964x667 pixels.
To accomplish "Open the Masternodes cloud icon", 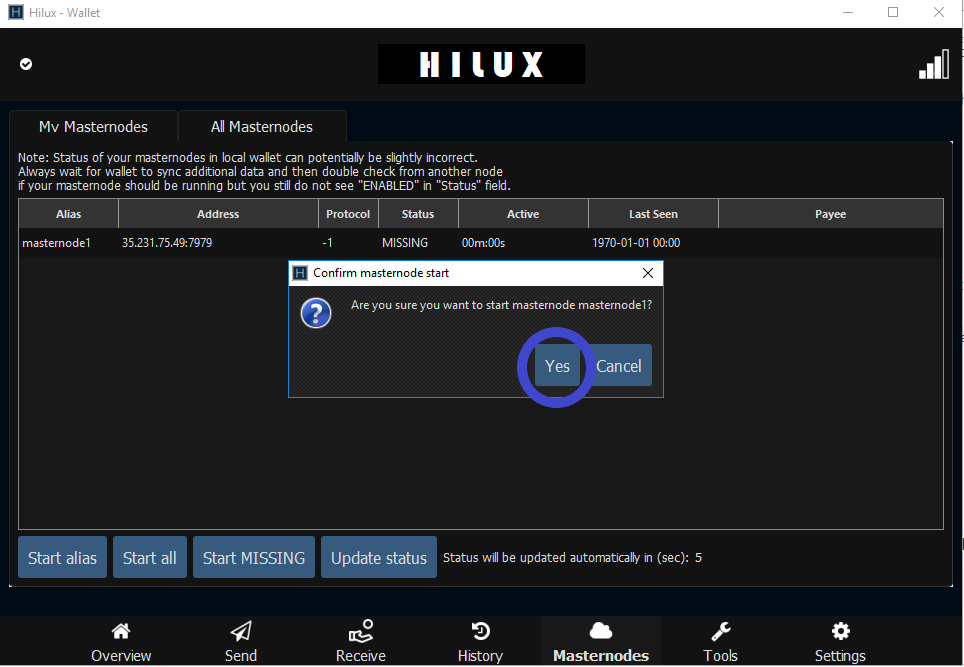I will [601, 631].
